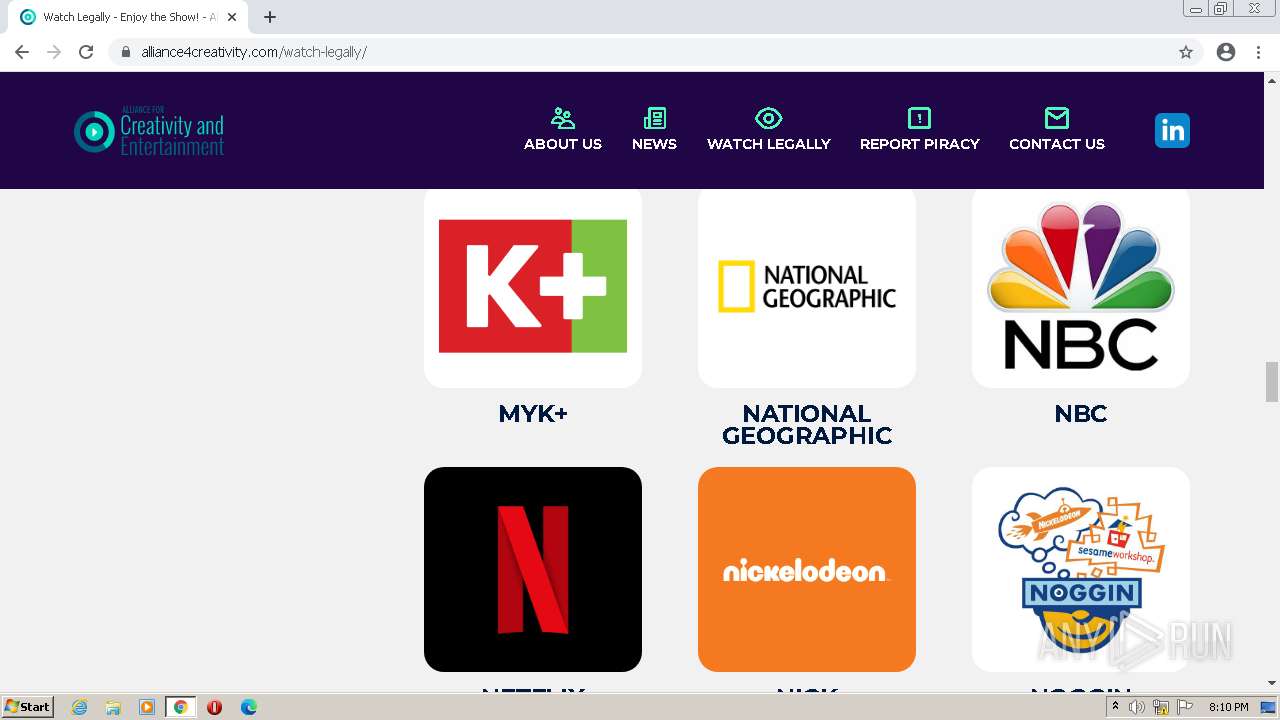Open the NBC title link

[1081, 413]
